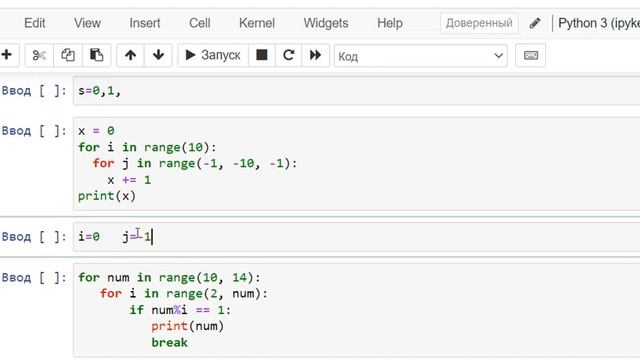Screen dimensions: 640x360
Task: Run the cell with the Запуск button
Action: click(x=213, y=55)
